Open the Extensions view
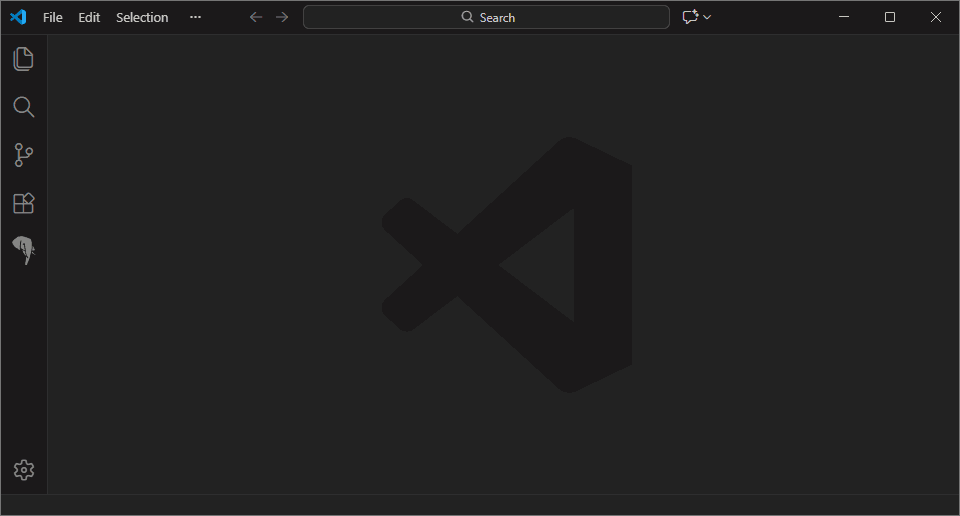This screenshot has height=516, width=960. pos(23,203)
